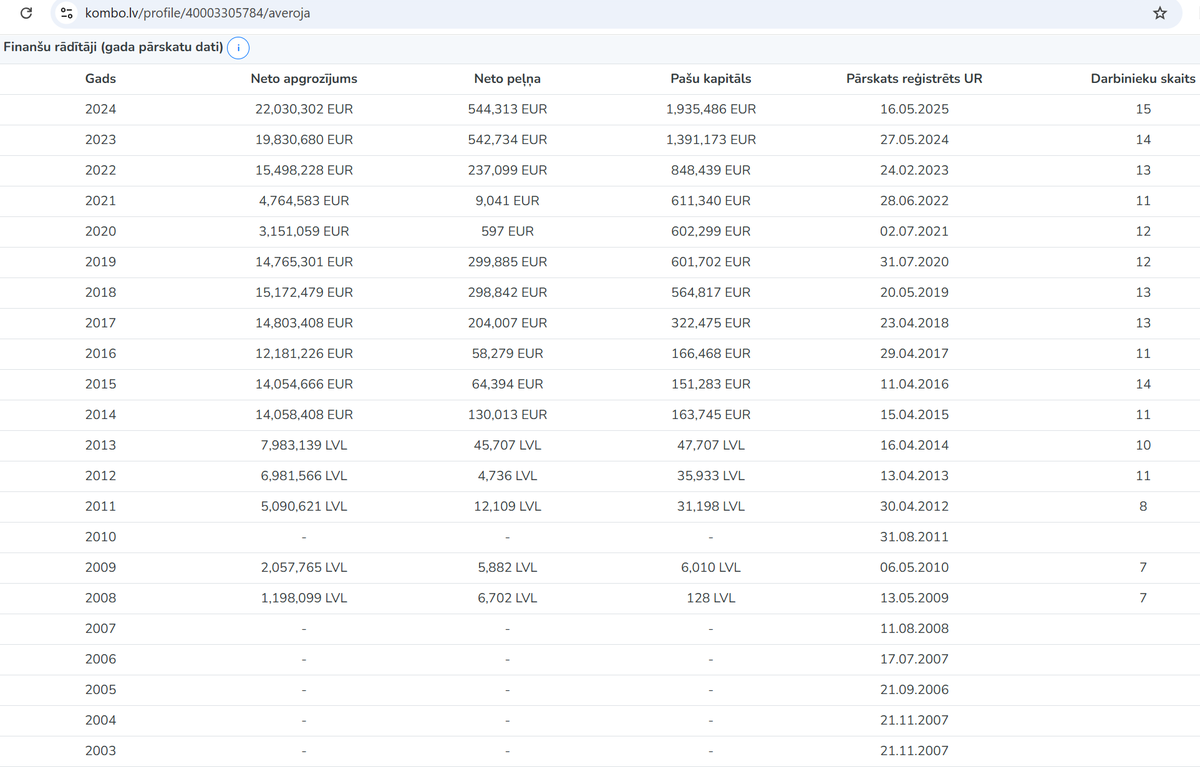Select registration date 17.07.2007
This screenshot has height=767, width=1200.
(x=914, y=660)
